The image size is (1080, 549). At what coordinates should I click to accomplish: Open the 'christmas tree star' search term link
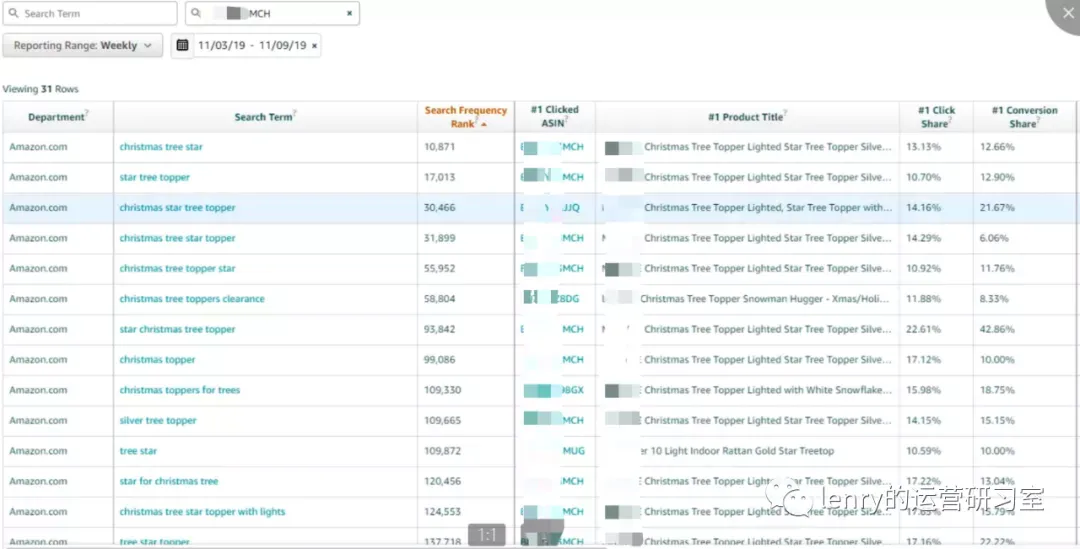161,147
